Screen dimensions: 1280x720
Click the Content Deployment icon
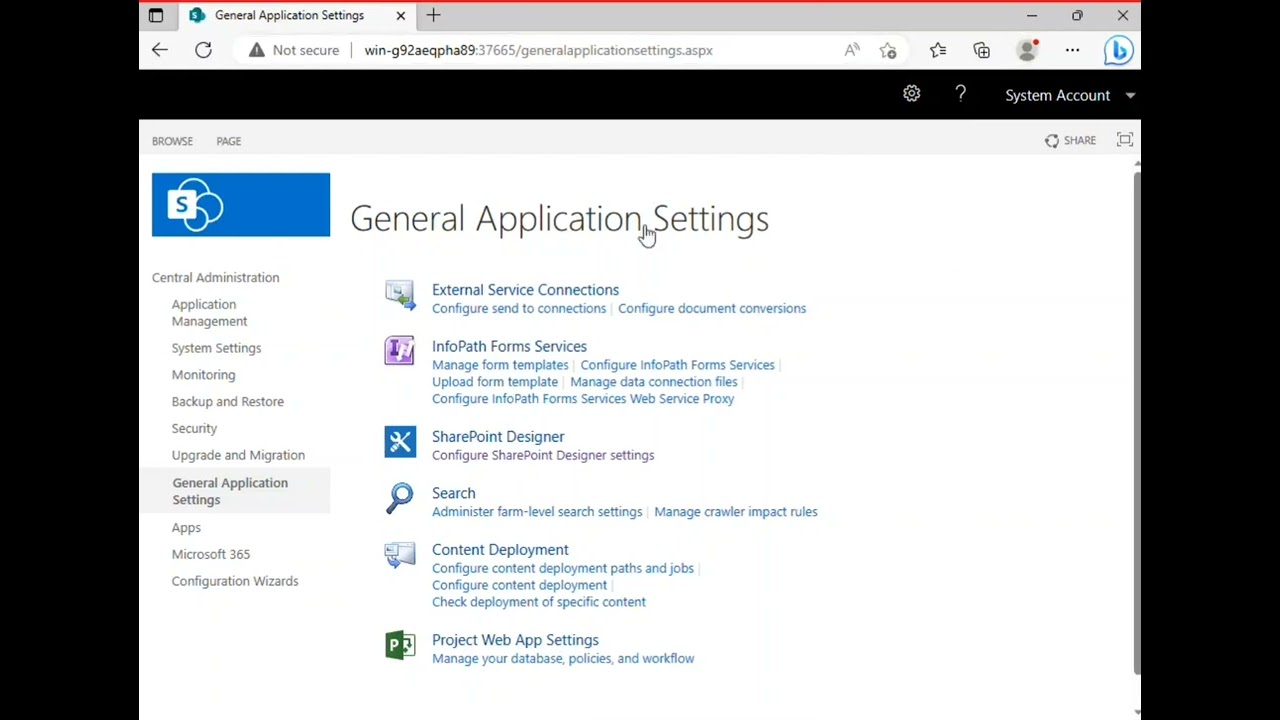400,555
